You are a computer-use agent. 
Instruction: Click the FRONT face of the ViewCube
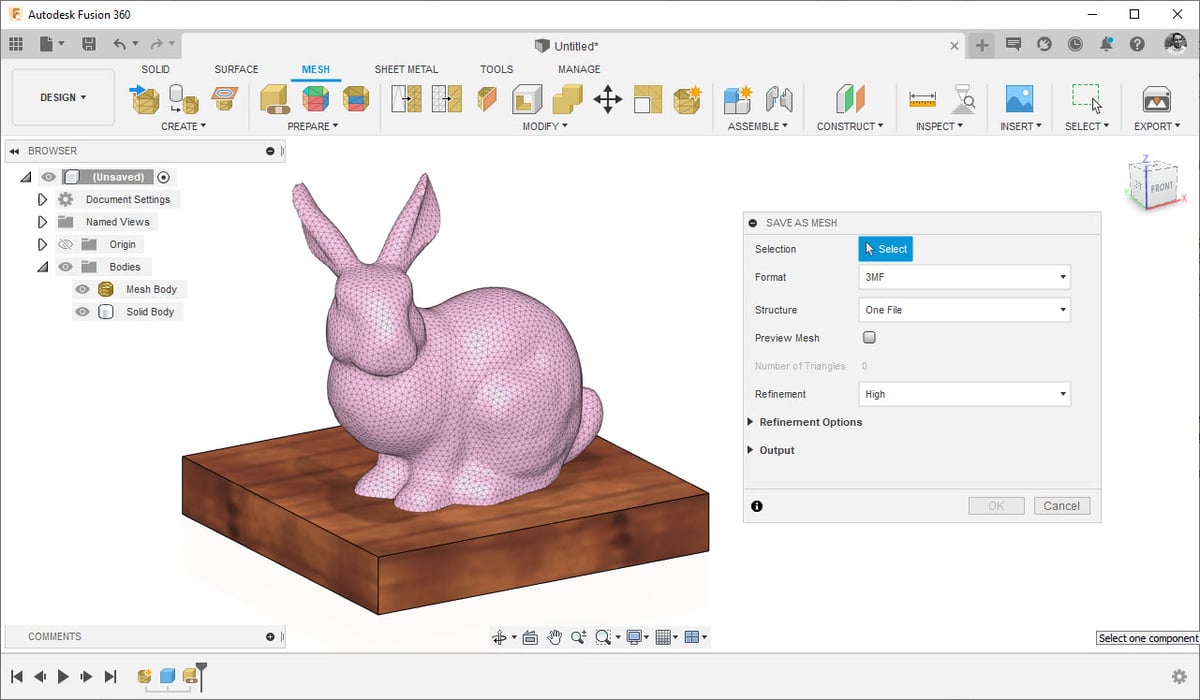click(x=1162, y=187)
